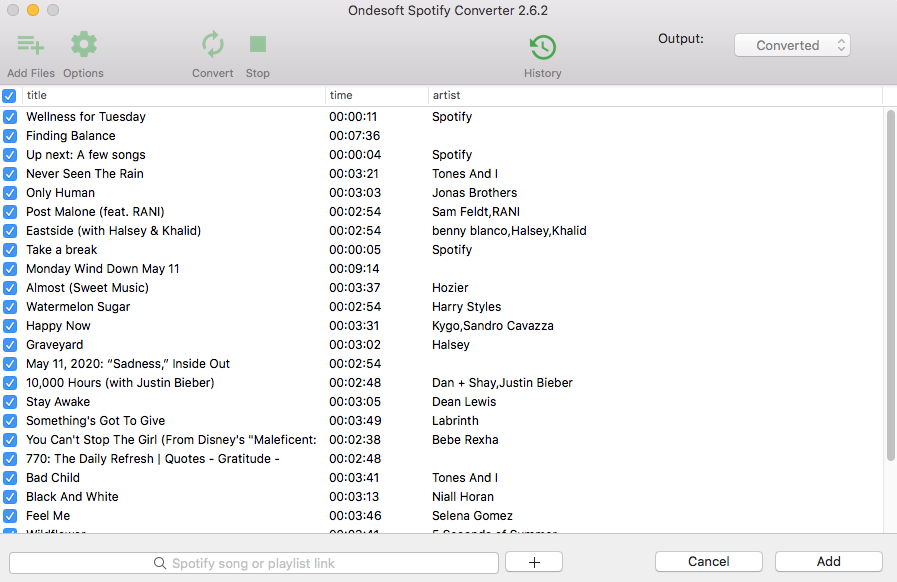Viewport: 897px width, 582px height.
Task: Click artist Sam Feldt,RANI
Action: [476, 212]
